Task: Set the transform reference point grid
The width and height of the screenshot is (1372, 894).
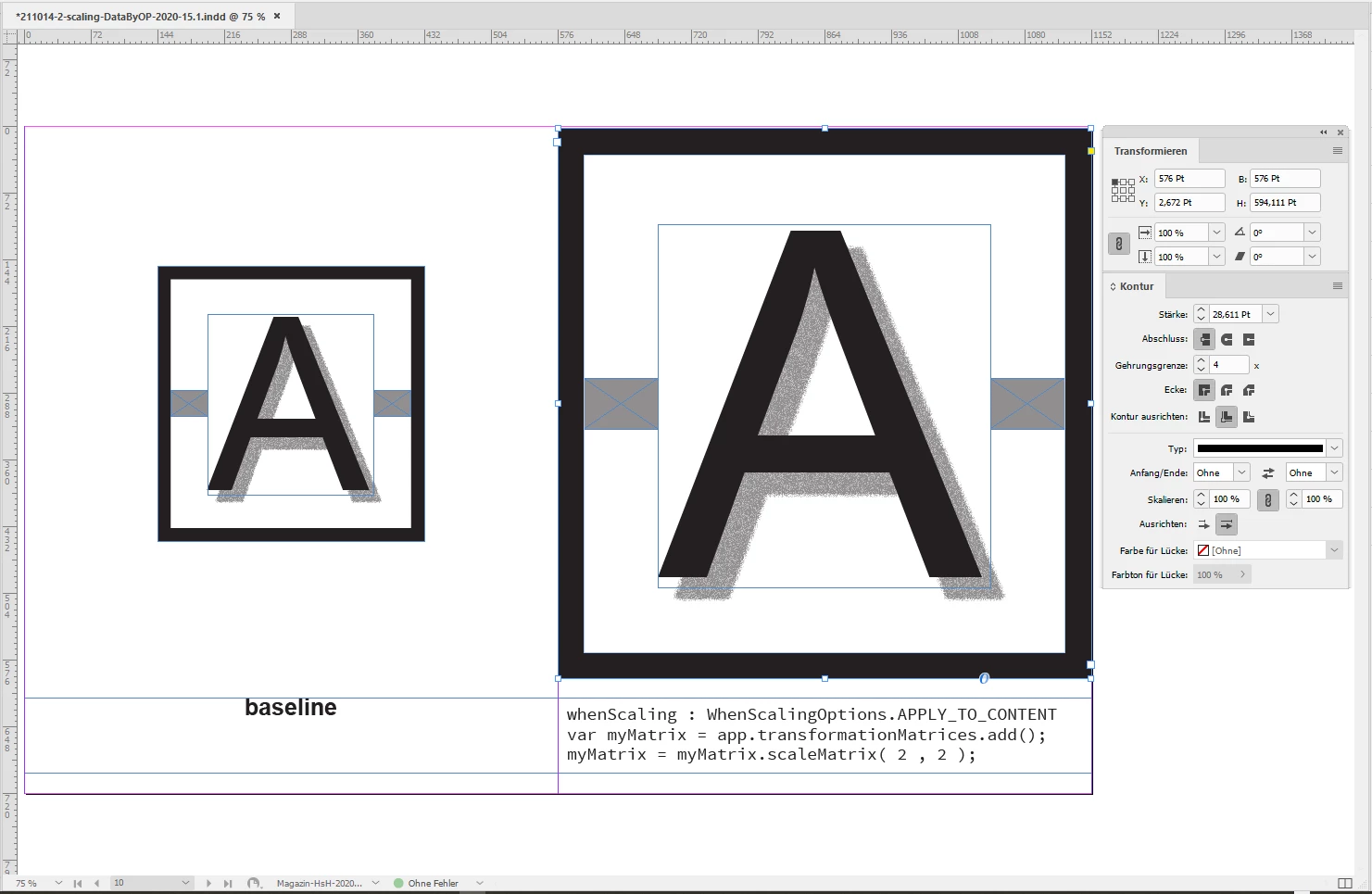Action: [x=1123, y=190]
